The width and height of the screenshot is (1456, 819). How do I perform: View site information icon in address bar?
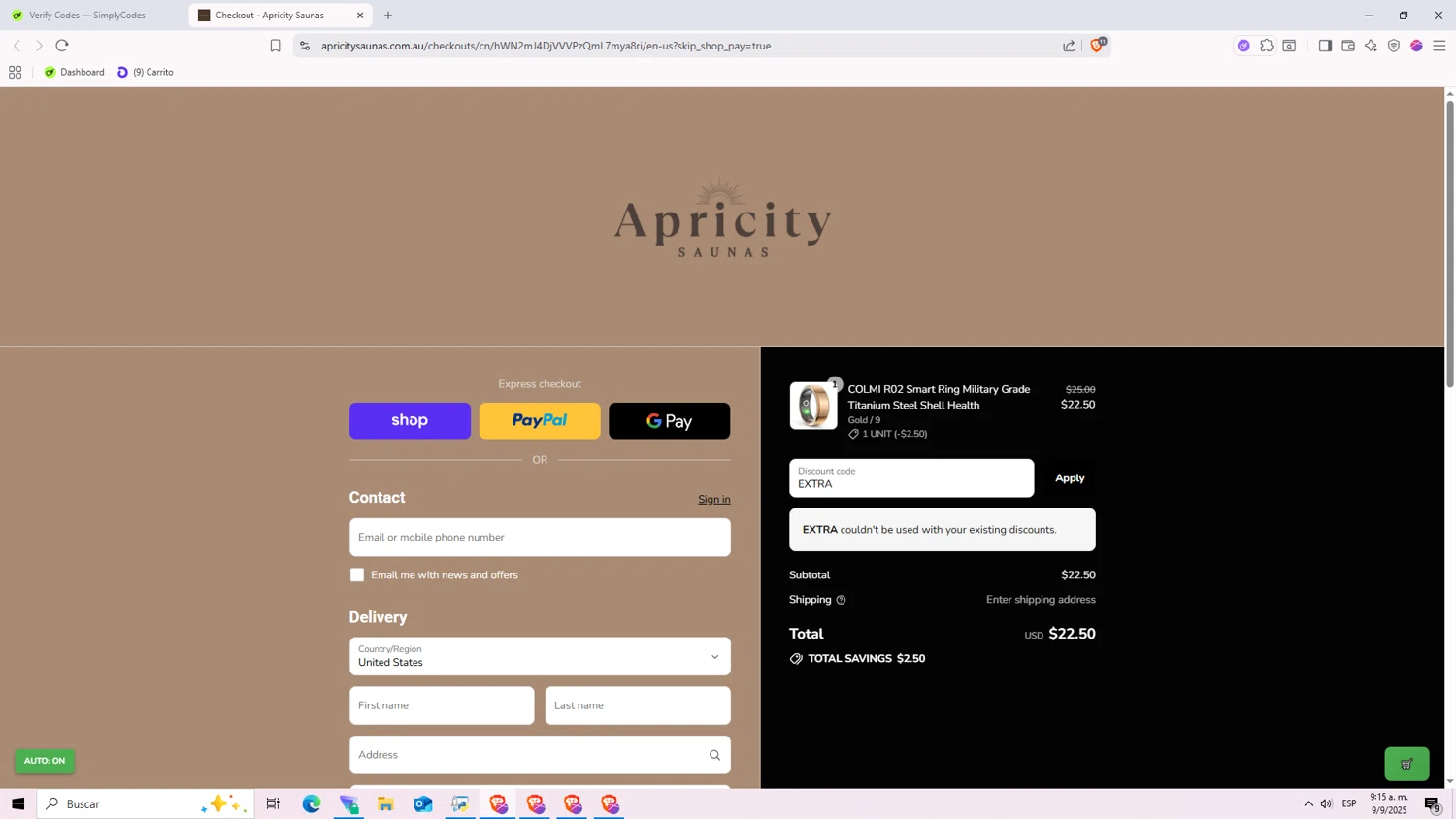pyautogui.click(x=305, y=46)
